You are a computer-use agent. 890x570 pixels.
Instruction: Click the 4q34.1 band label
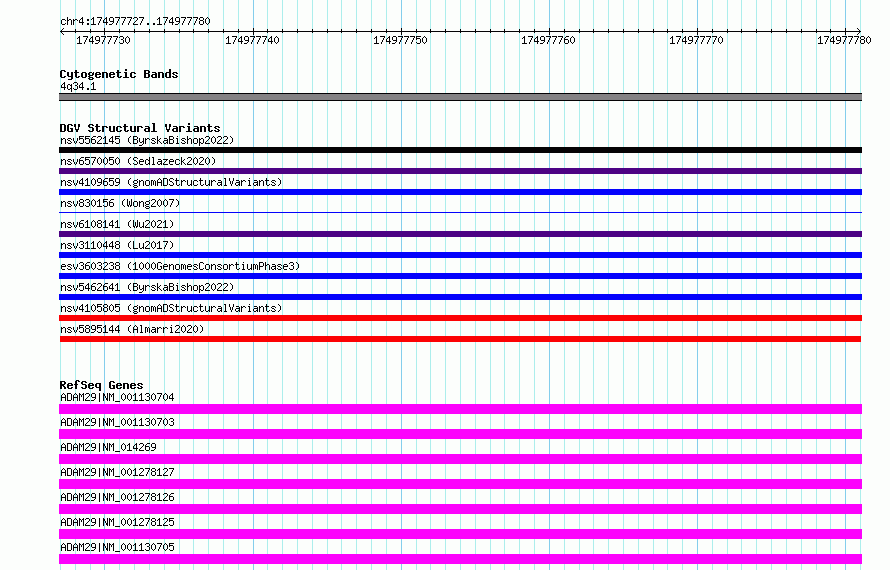pyautogui.click(x=78, y=86)
